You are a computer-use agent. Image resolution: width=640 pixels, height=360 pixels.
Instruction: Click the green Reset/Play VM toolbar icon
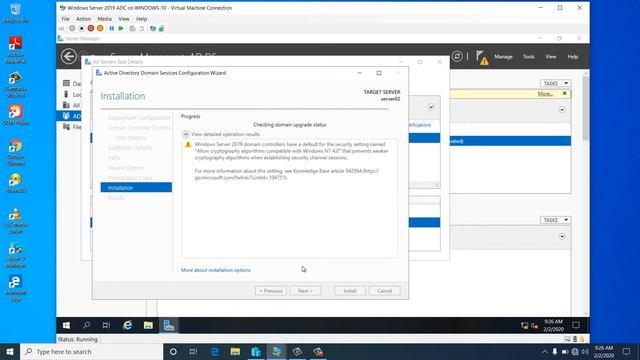pyautogui.click(x=121, y=29)
